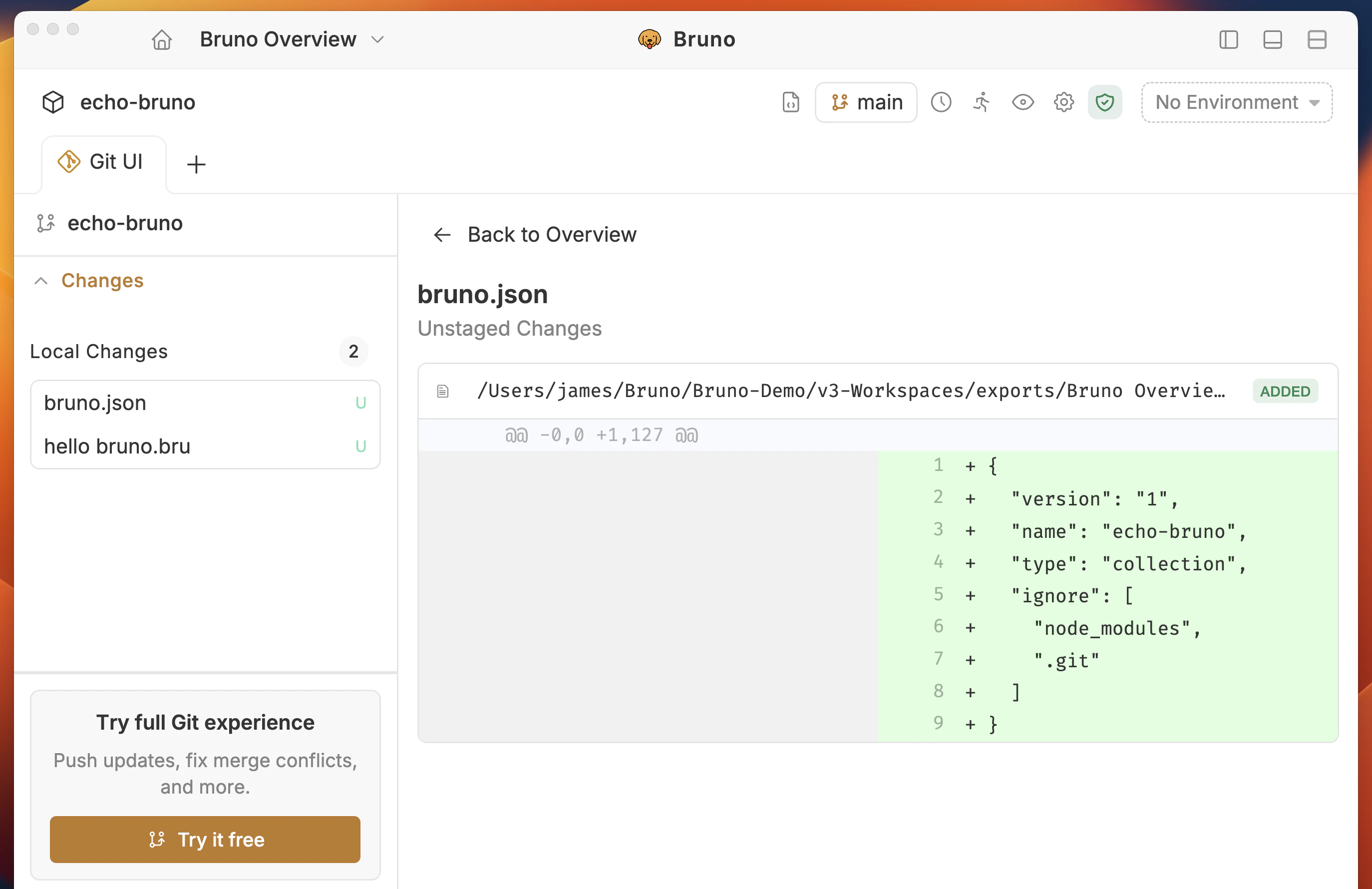Switch to the split horizontal layout icon
The image size is (1372, 889).
tap(1317, 39)
